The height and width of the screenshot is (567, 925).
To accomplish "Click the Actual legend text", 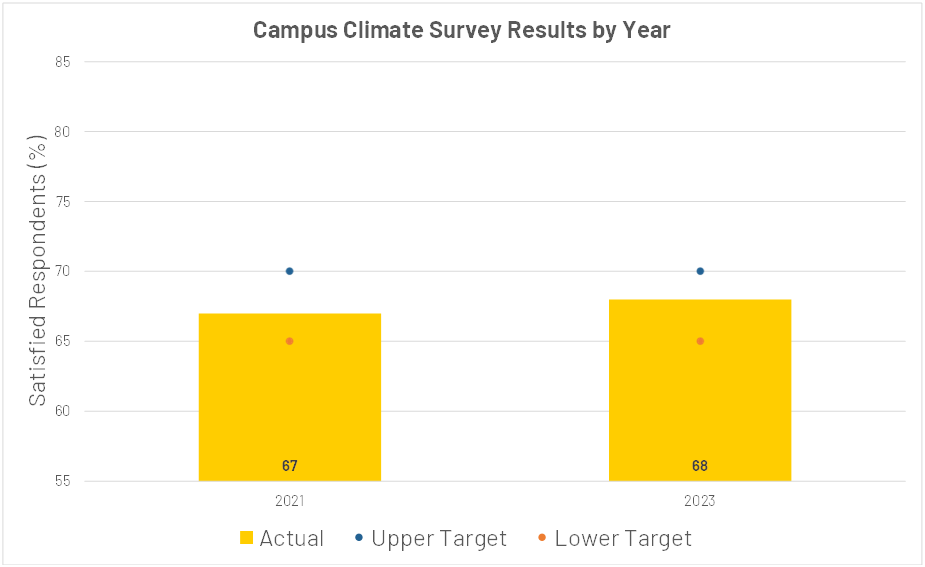I will (291, 538).
